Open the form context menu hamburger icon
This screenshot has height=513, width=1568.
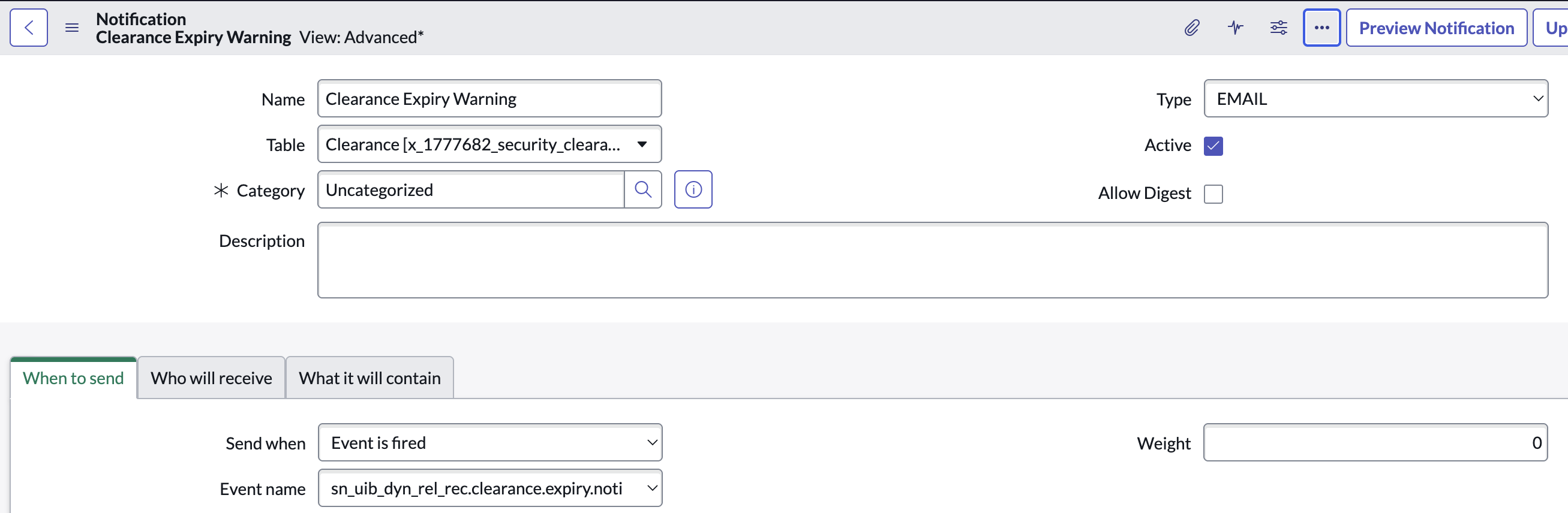click(72, 28)
